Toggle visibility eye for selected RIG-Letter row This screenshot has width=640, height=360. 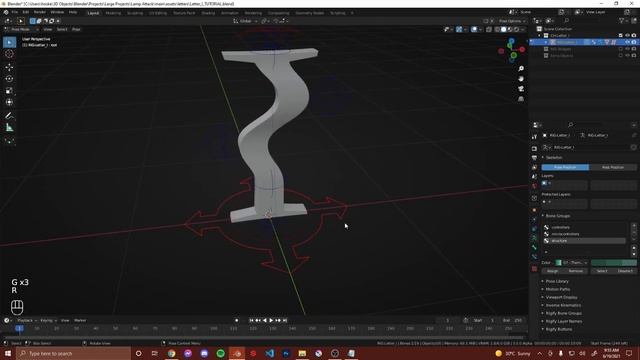(x=628, y=42)
